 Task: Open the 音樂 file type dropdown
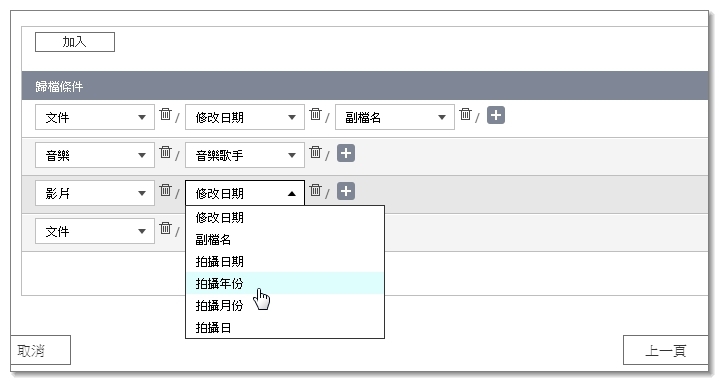(x=95, y=155)
